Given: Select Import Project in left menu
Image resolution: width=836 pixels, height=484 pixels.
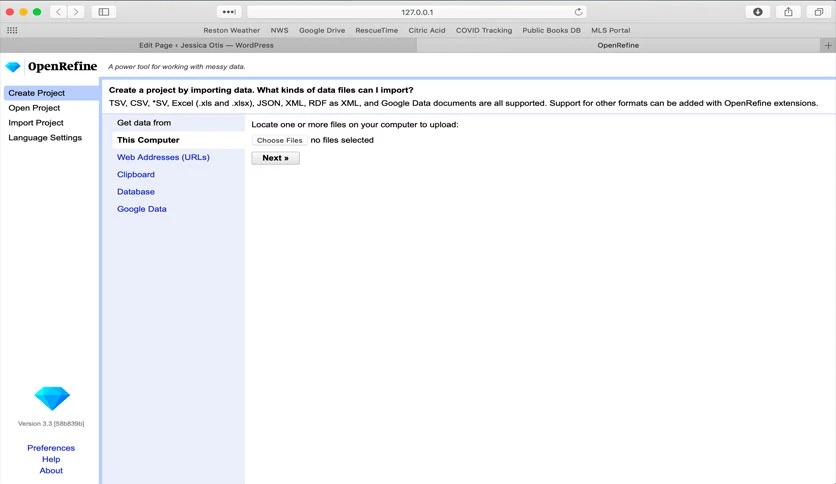Looking at the screenshot, I should 36,123.
